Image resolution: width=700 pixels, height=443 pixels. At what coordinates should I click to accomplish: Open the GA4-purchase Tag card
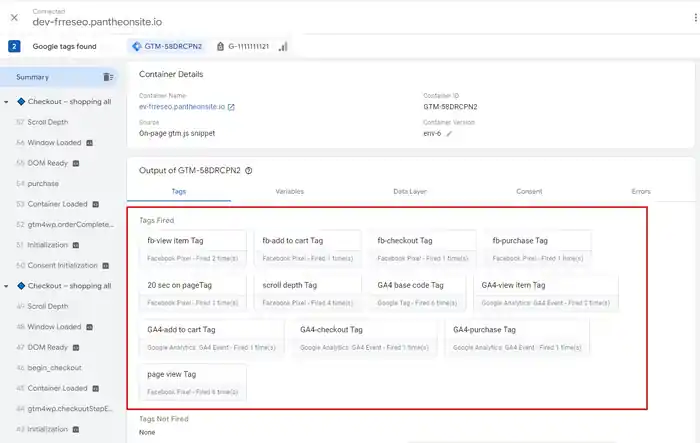pos(517,338)
